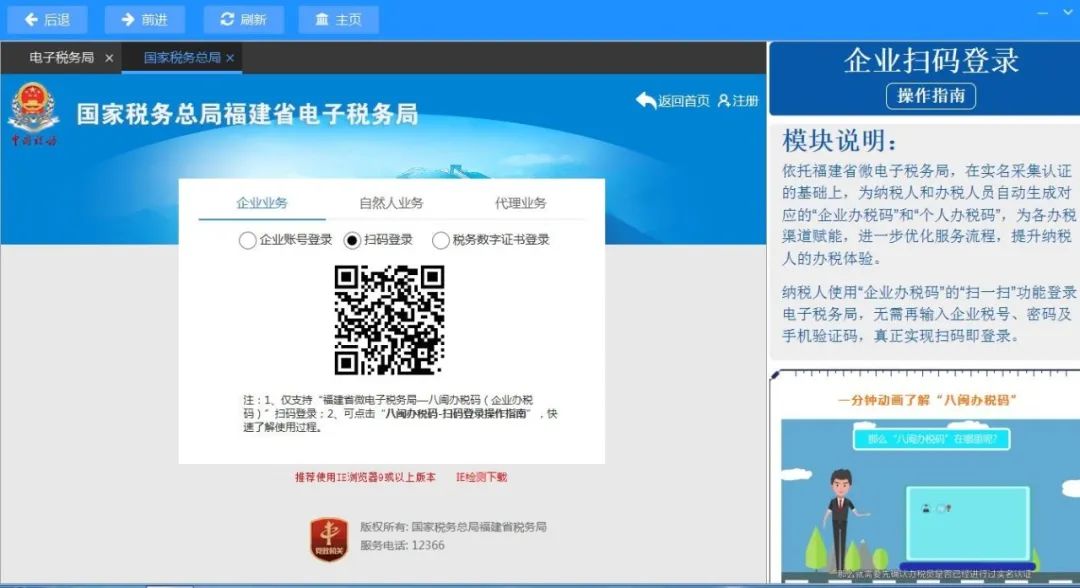The height and width of the screenshot is (588, 1080).
Task: Click the 前进 forward button
Action: click(x=145, y=20)
